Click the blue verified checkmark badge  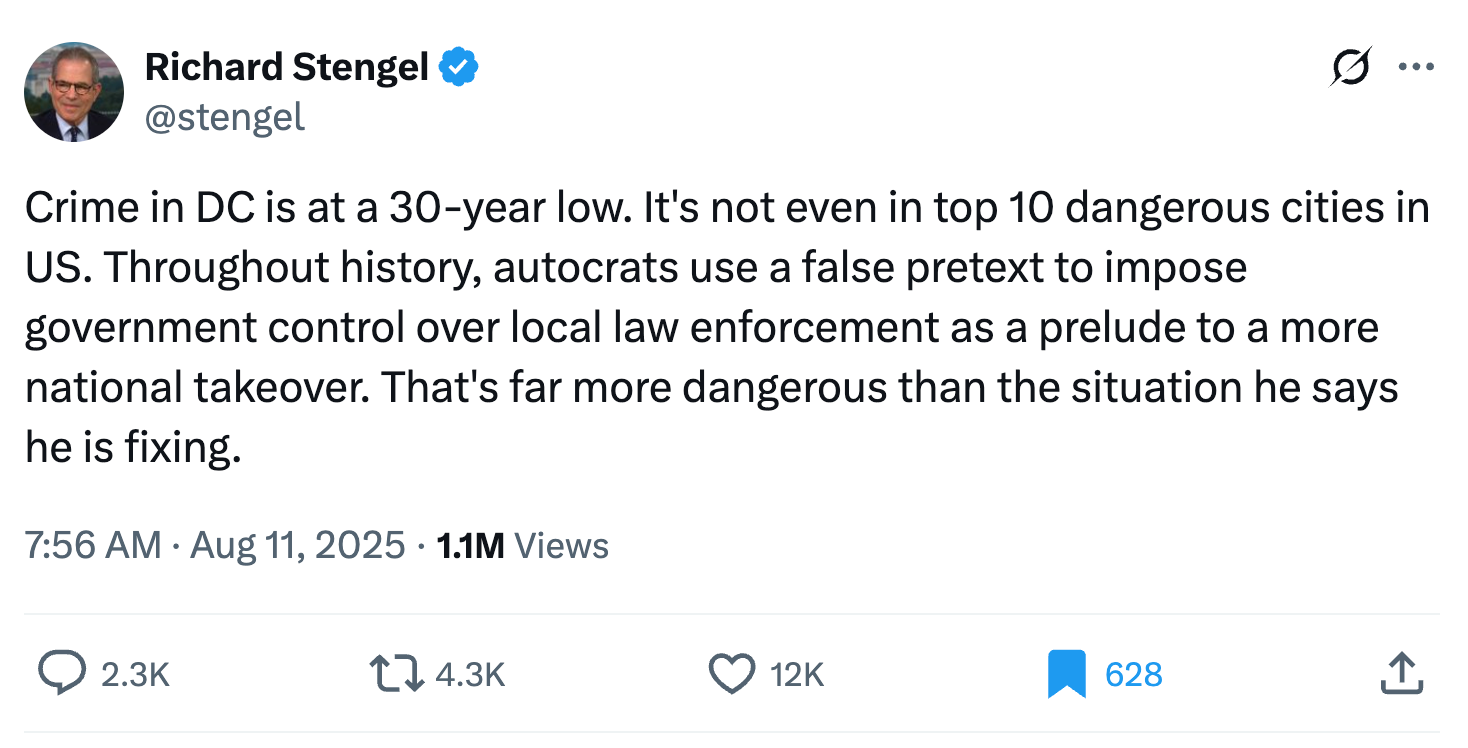coord(460,67)
